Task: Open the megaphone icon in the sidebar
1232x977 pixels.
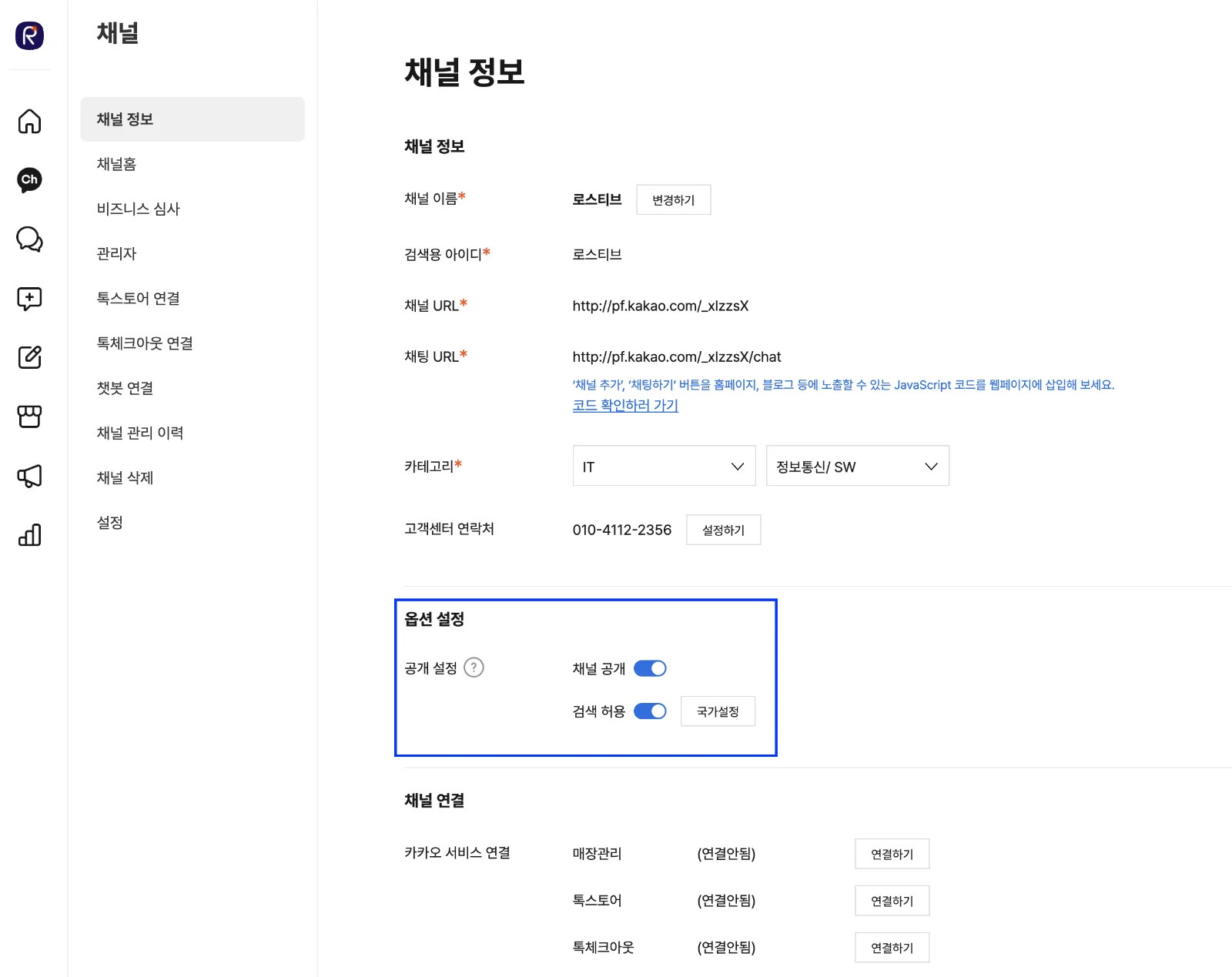Action: pos(29,476)
